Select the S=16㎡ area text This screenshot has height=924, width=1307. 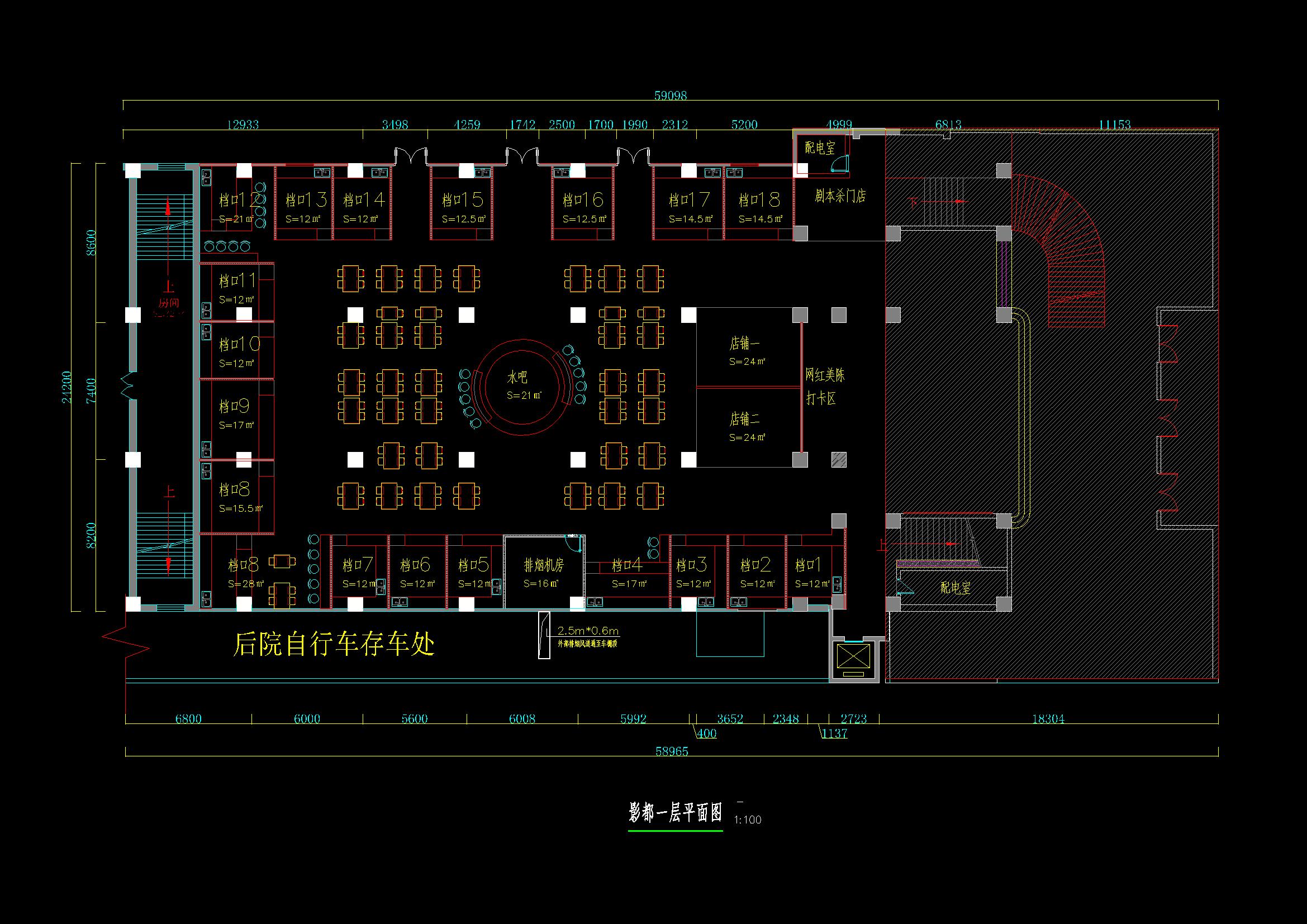coord(541,584)
